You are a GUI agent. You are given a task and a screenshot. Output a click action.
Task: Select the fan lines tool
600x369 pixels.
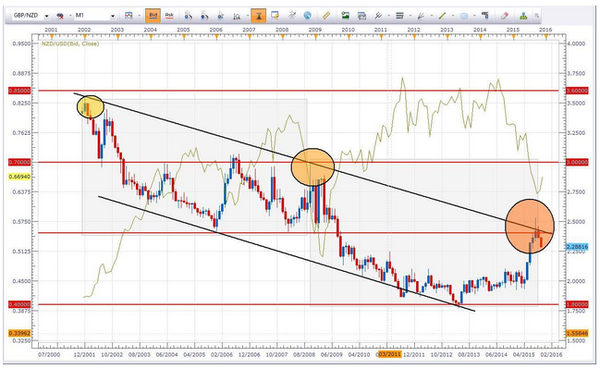point(421,15)
